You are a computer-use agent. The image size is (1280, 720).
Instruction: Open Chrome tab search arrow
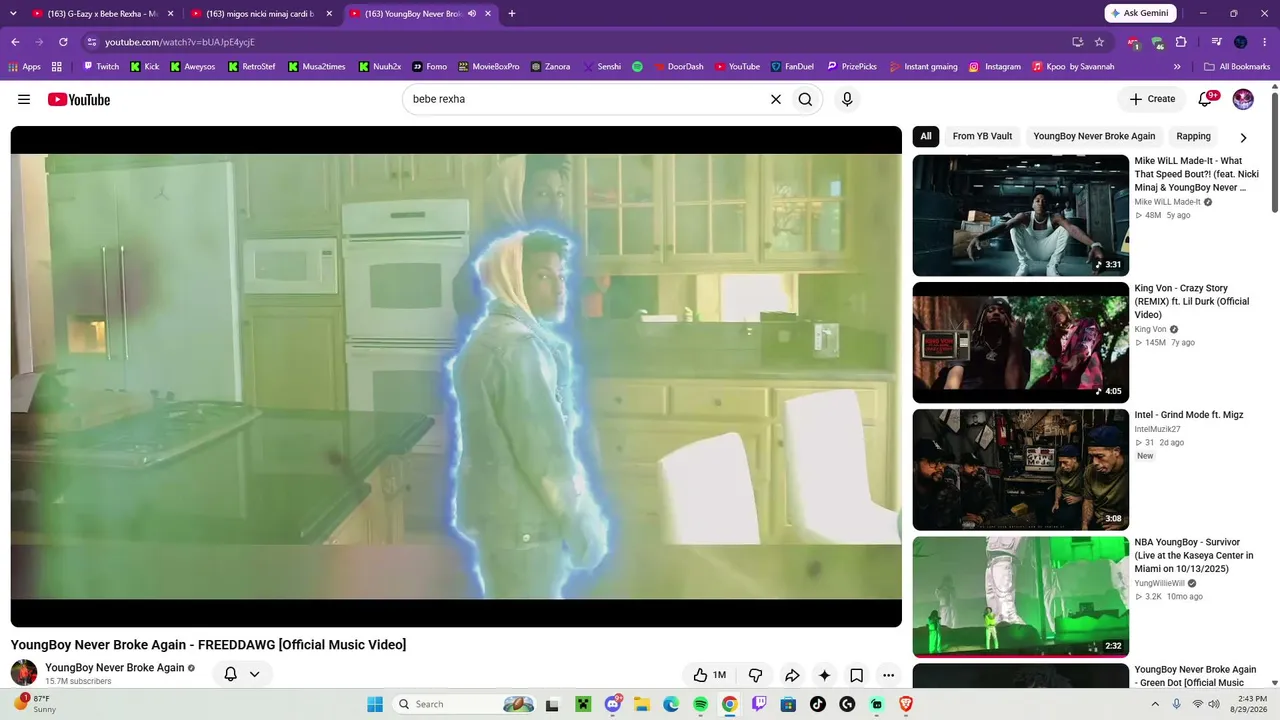[x=15, y=14]
